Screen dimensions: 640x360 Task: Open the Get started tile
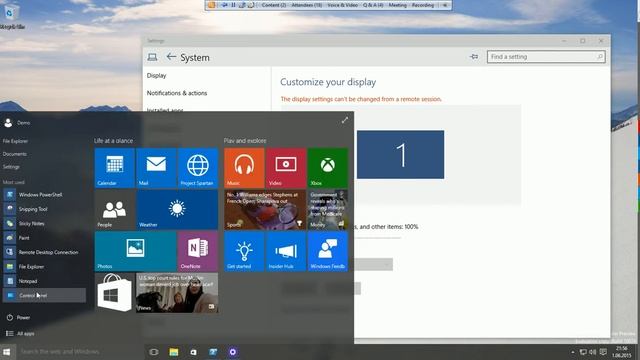[x=244, y=251]
